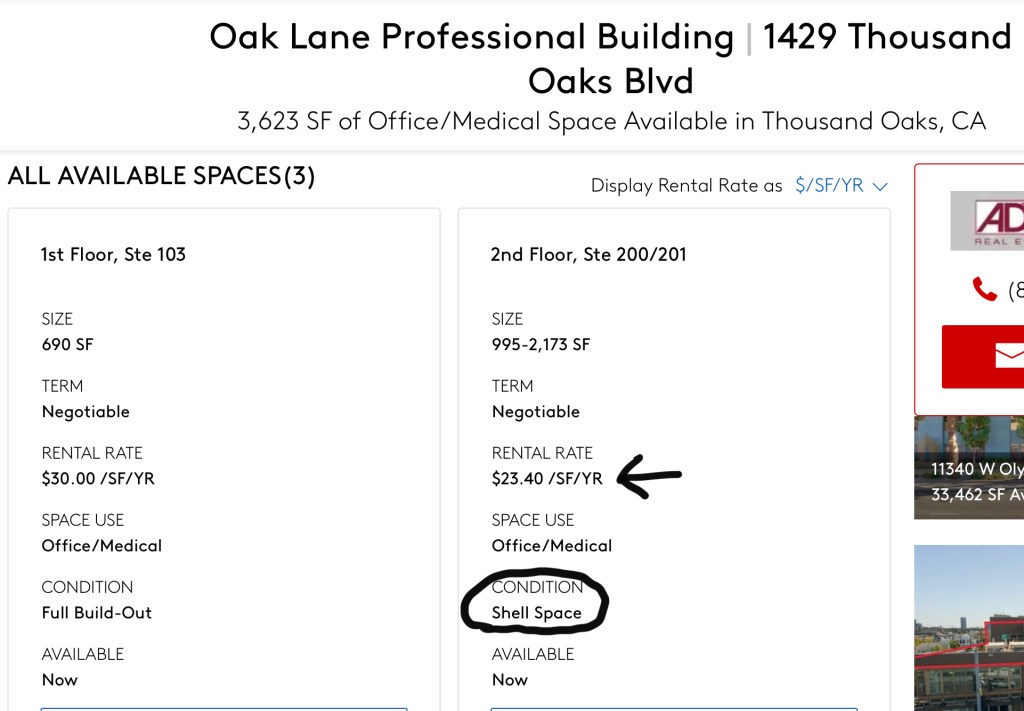This screenshot has width=1024, height=711.
Task: Click the Oak Lane Professional Building title
Action: click(x=471, y=38)
